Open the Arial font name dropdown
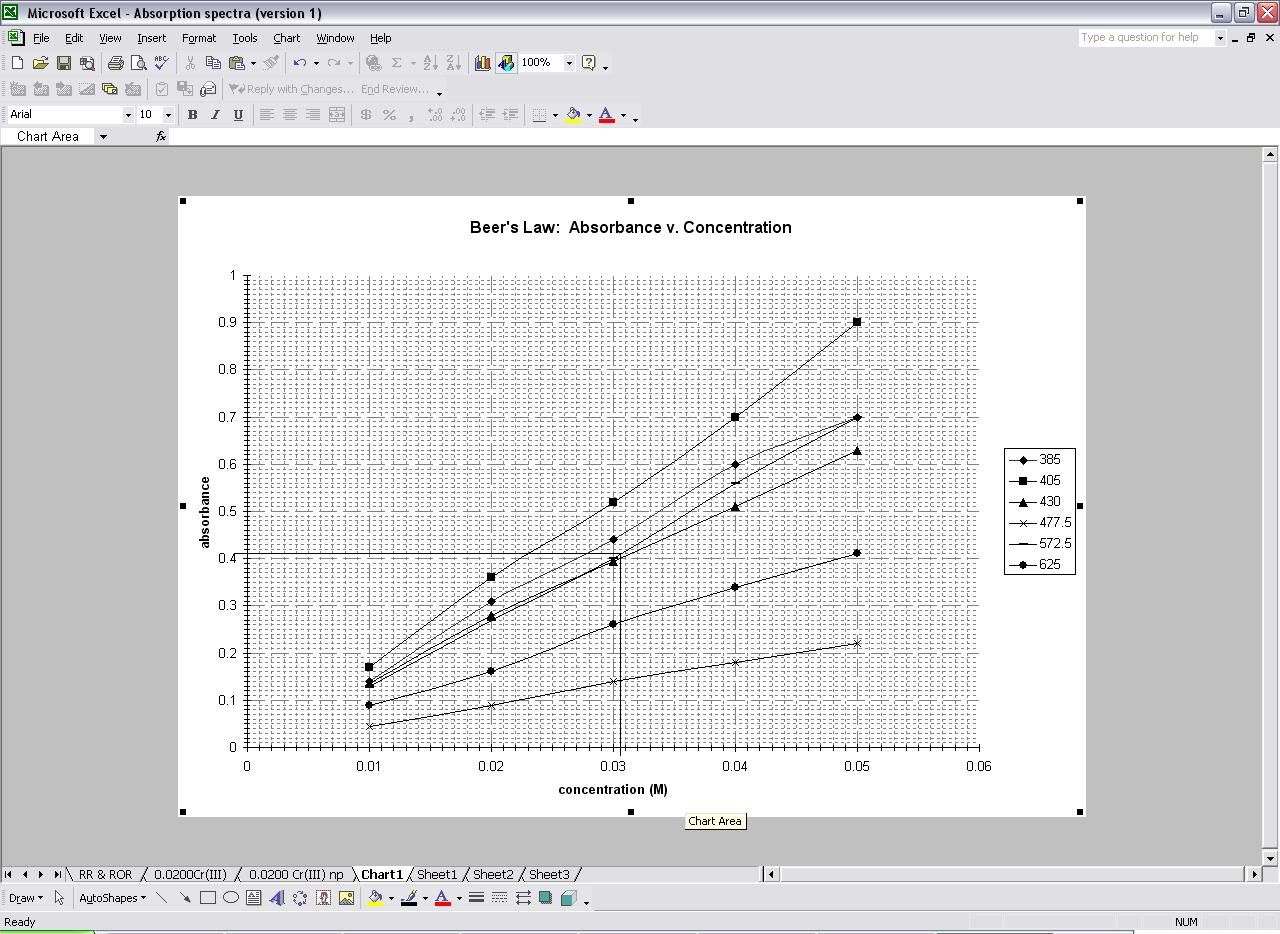Image resolution: width=1280 pixels, height=934 pixels. coord(128,115)
